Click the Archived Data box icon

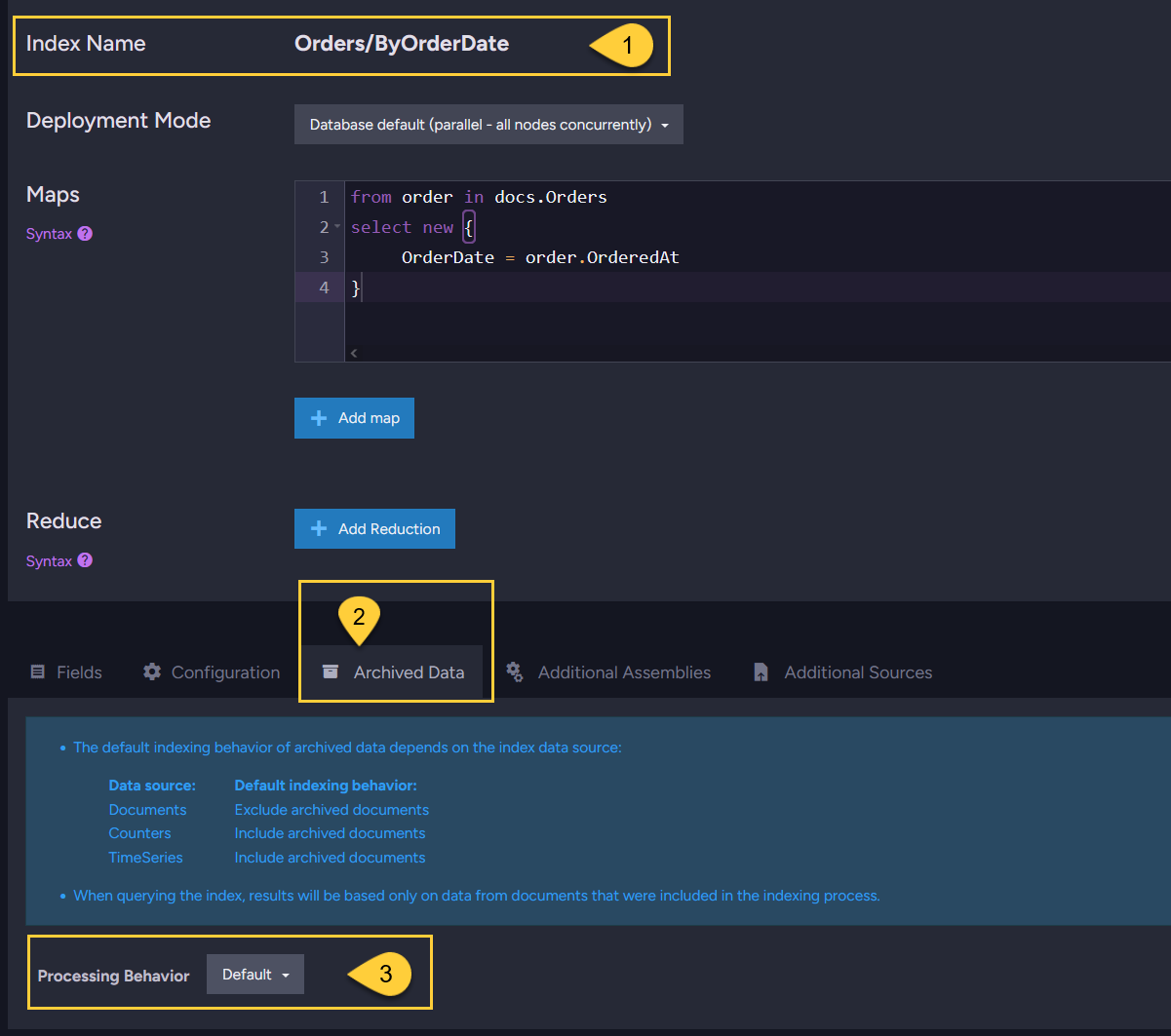[x=331, y=671]
